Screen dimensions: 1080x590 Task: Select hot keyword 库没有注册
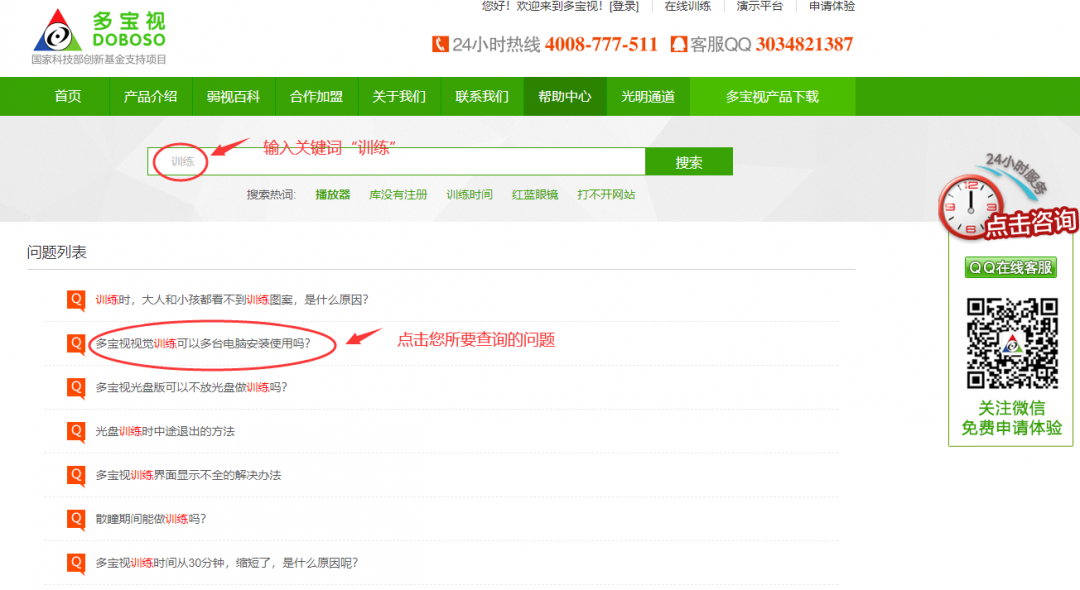[x=398, y=195]
